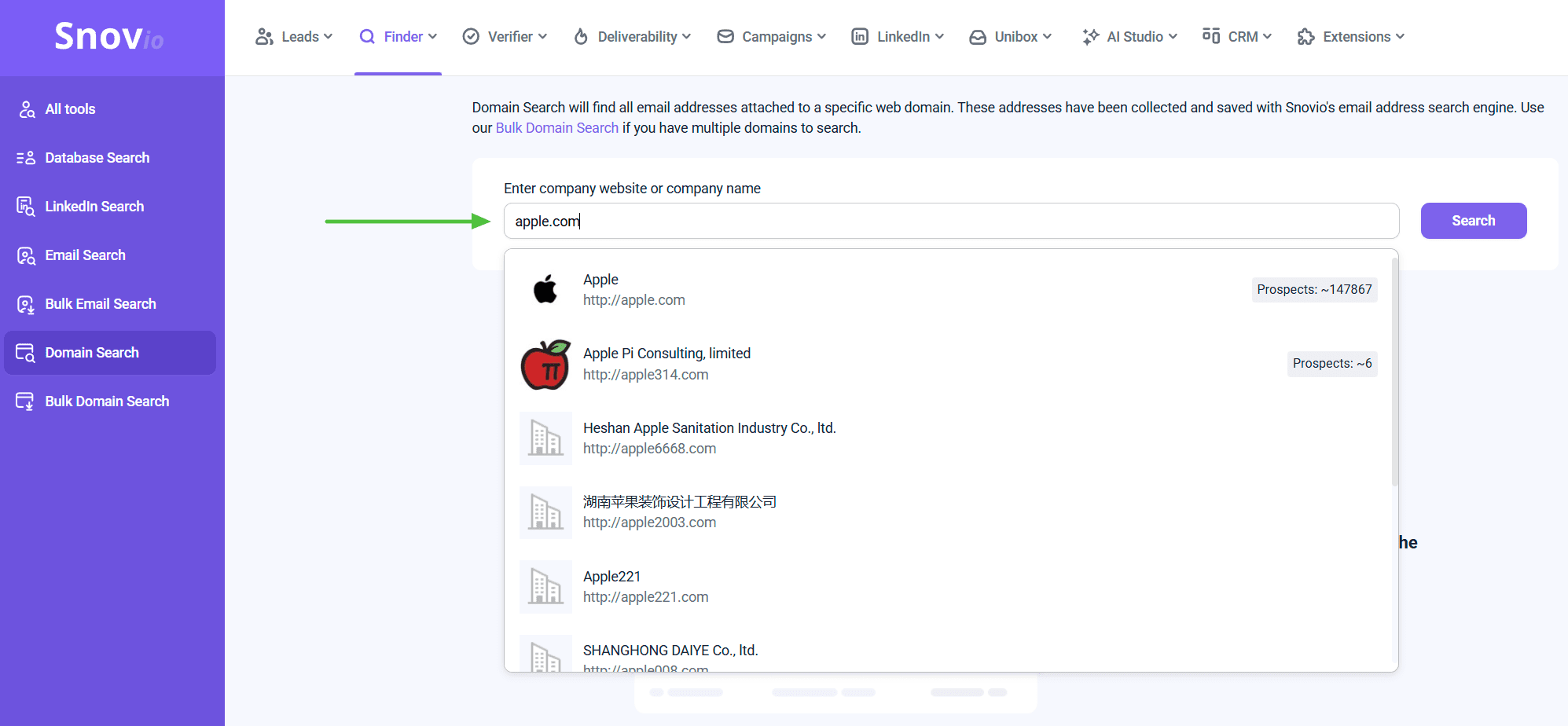
Task: Open the AI Studio menu
Action: click(x=1129, y=37)
